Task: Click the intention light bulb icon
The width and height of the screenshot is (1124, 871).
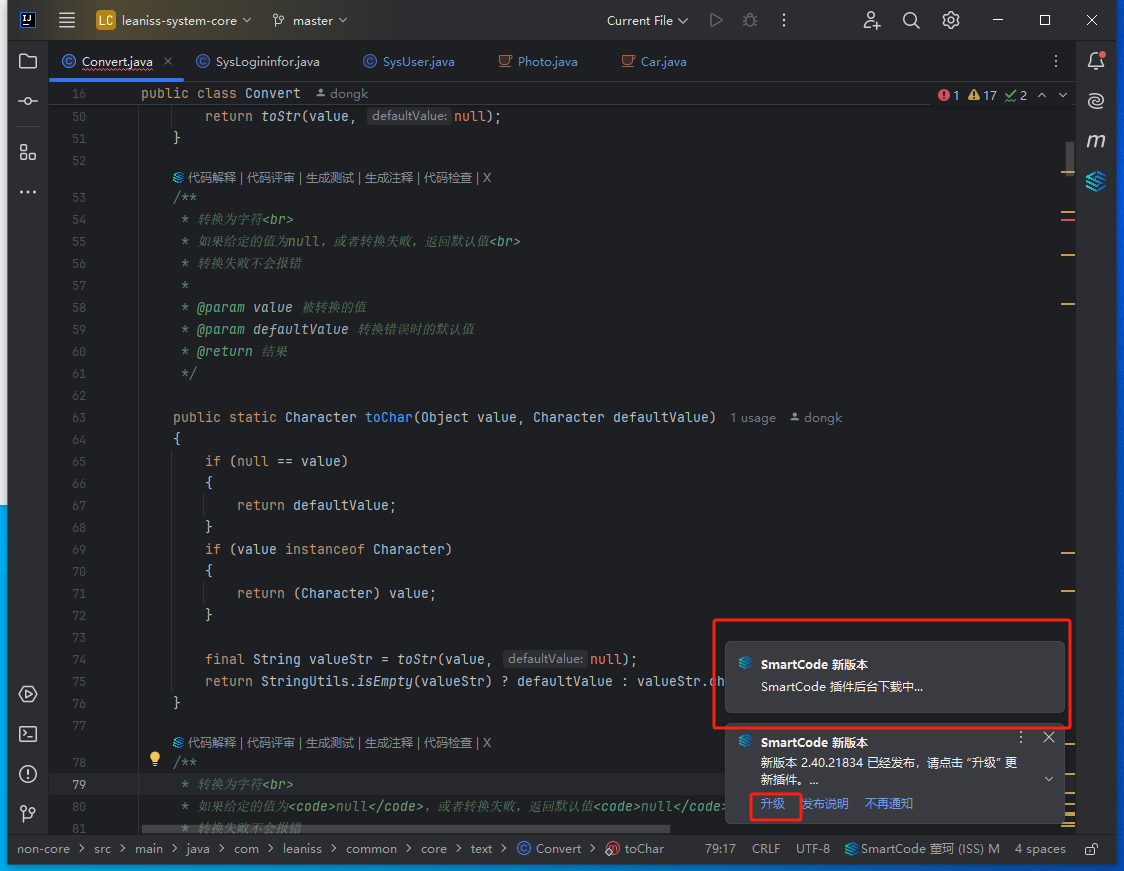Action: [x=155, y=758]
